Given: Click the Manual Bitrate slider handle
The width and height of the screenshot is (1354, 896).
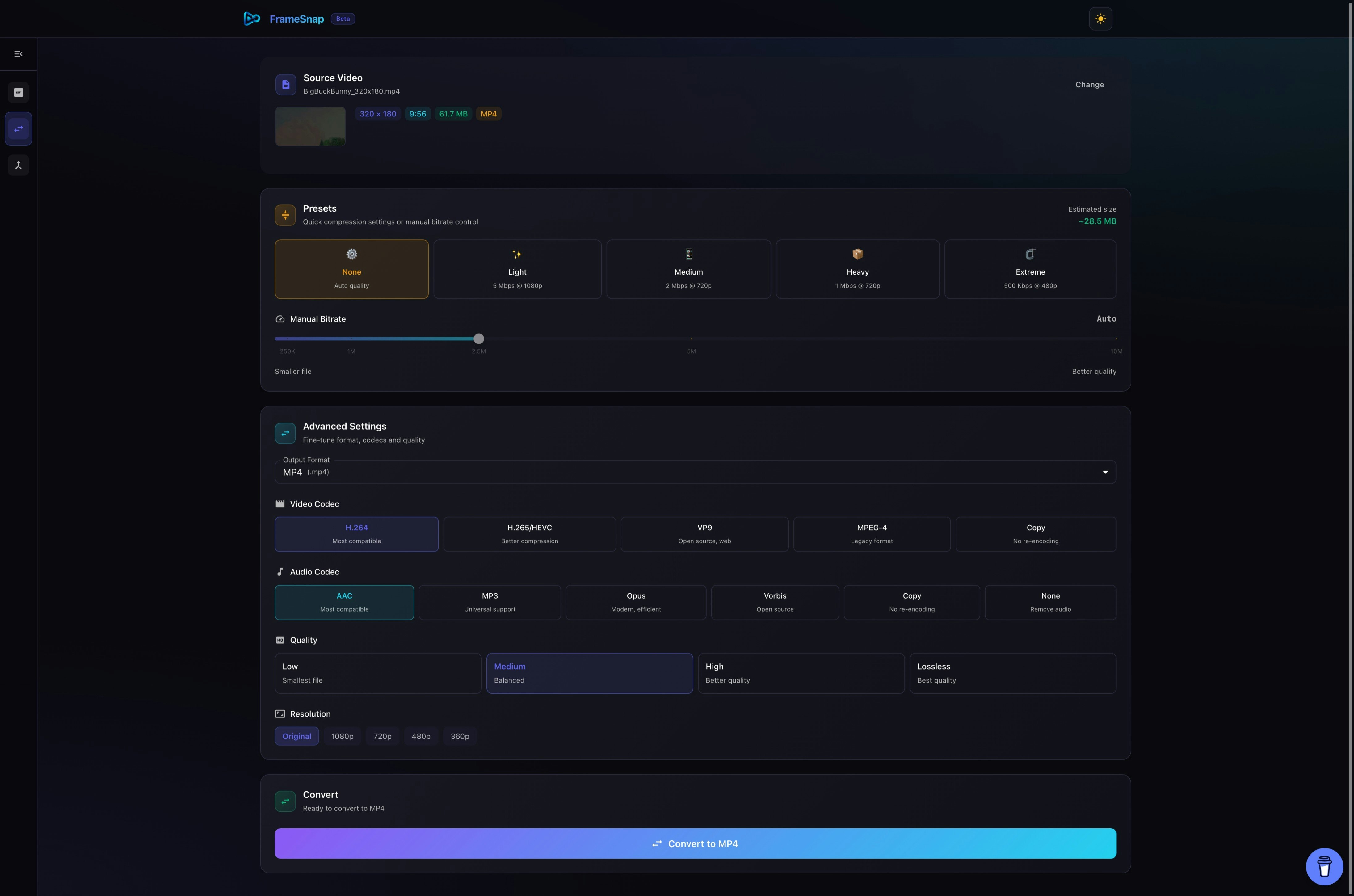Looking at the screenshot, I should click(479, 339).
